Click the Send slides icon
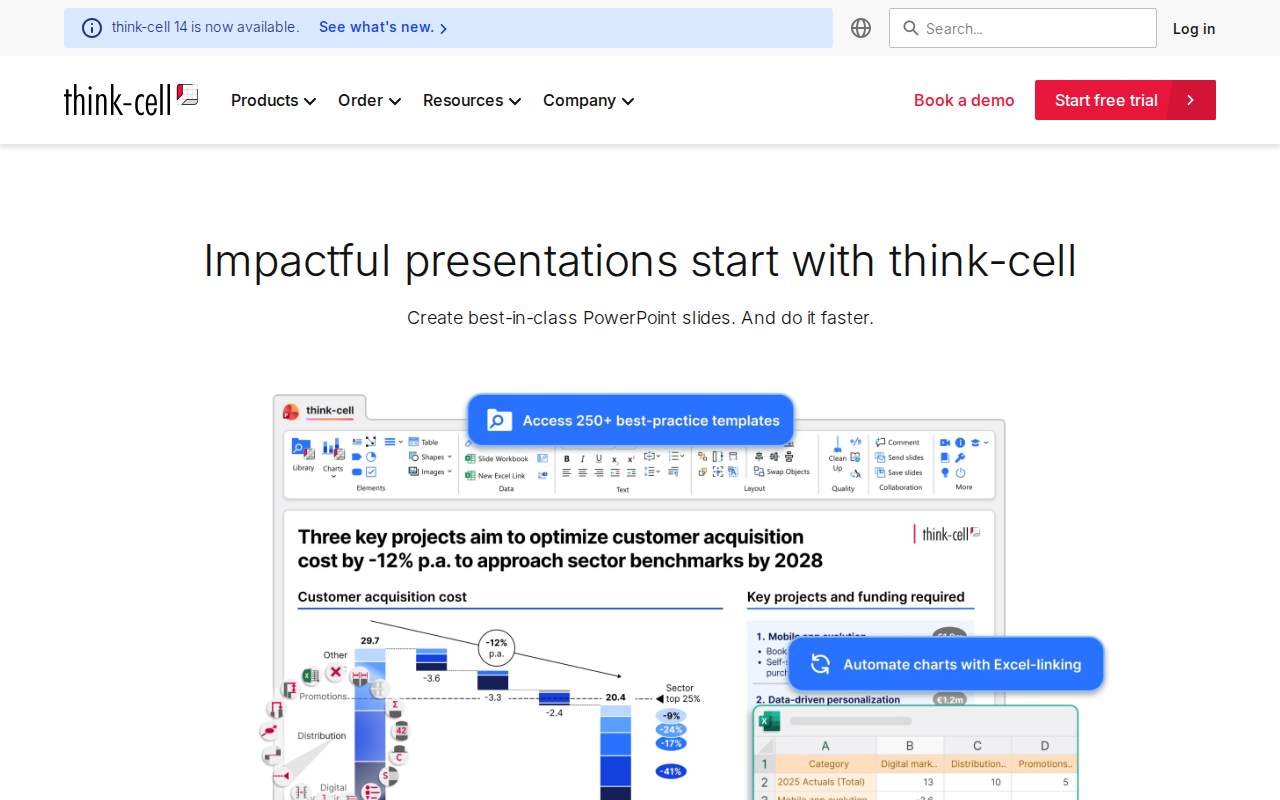Image resolution: width=1280 pixels, height=800 pixels. click(x=881, y=457)
